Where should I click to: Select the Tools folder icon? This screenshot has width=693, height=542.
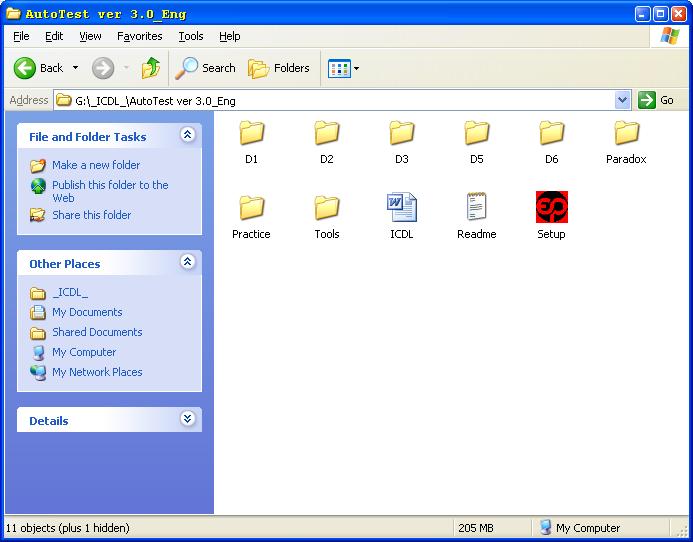click(326, 208)
